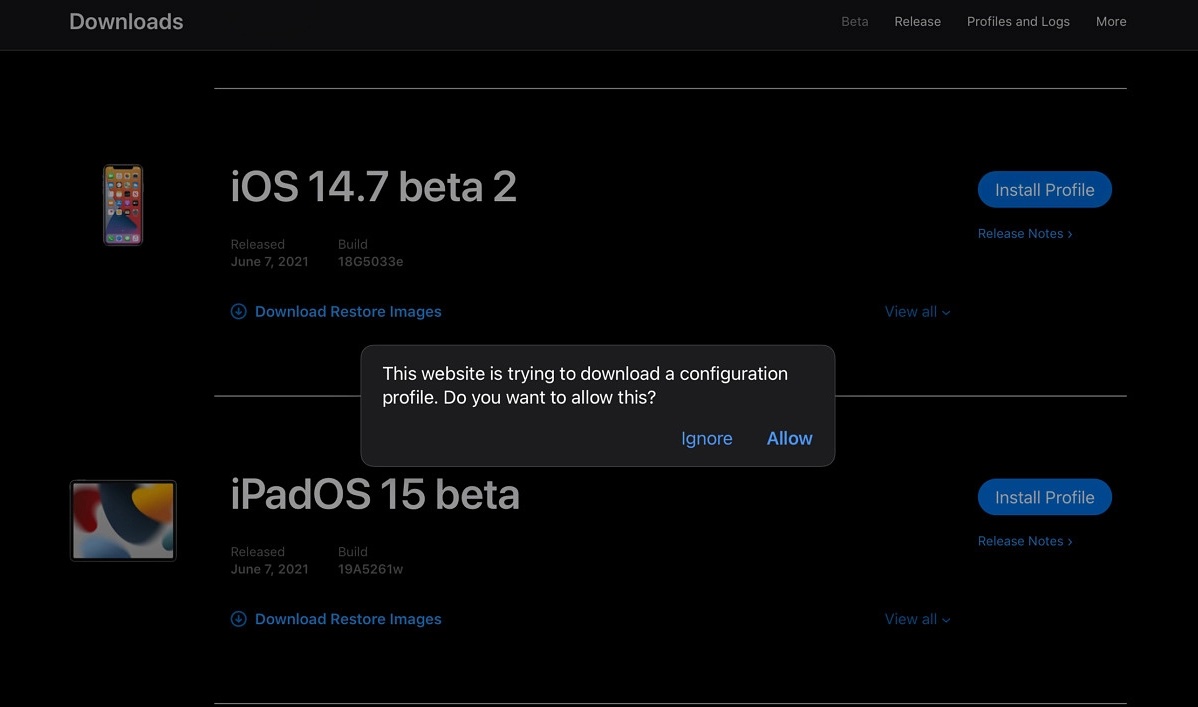Click the download arrow icon beside iPadOS 15 restore images
1198x707 pixels.
point(239,619)
